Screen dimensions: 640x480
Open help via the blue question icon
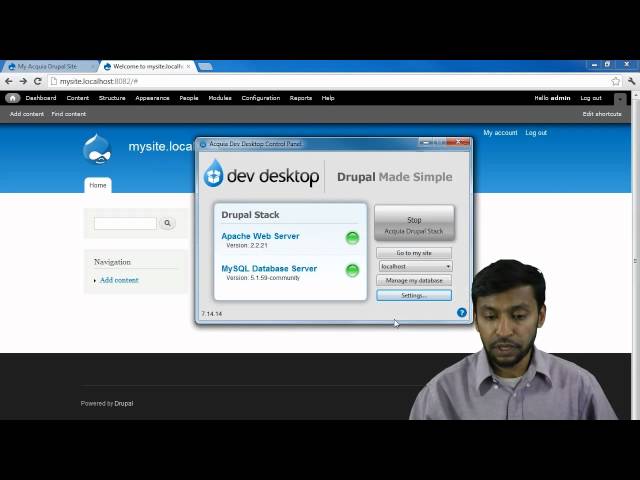462,313
